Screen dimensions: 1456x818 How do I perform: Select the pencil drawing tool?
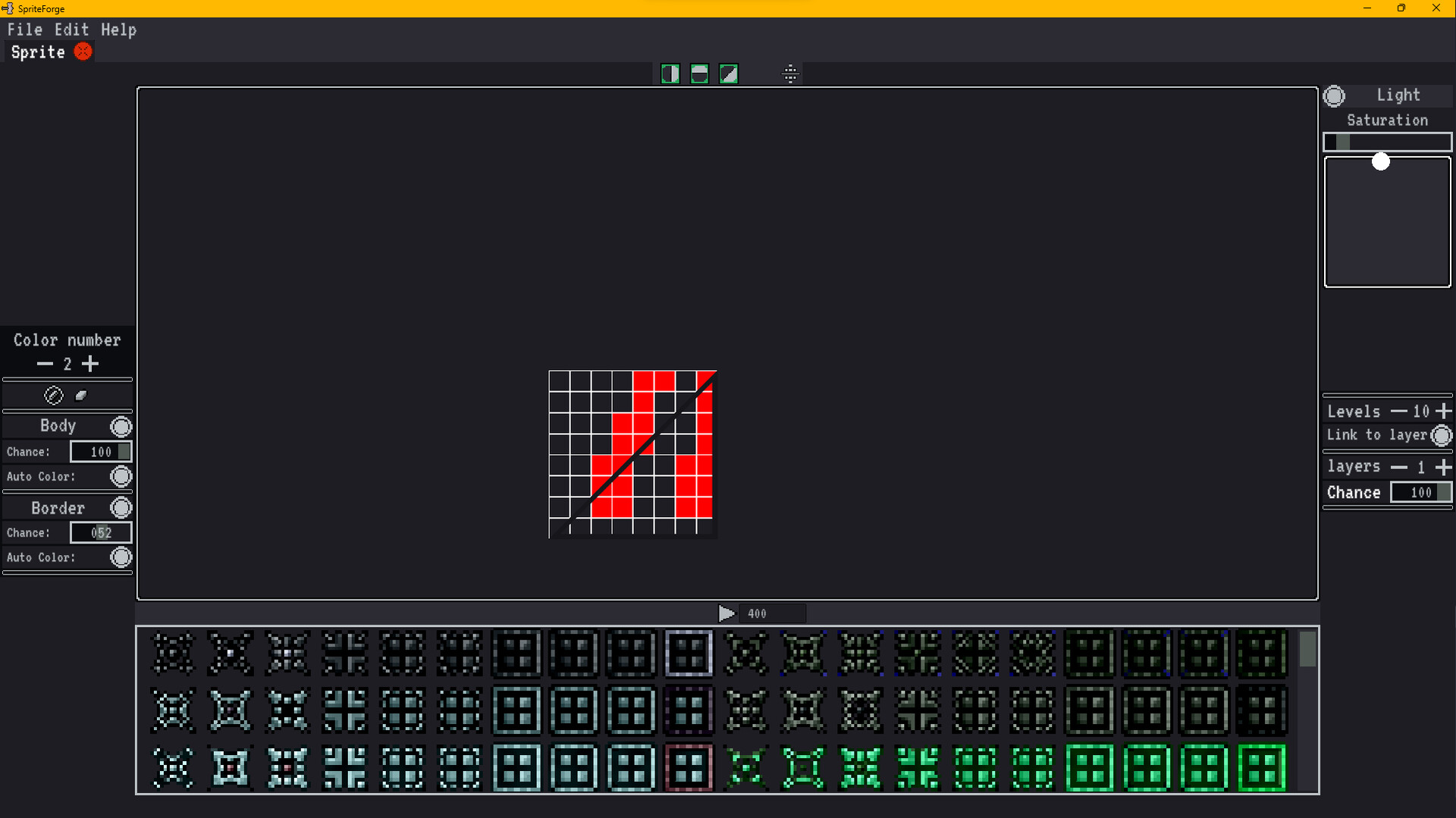tap(53, 395)
